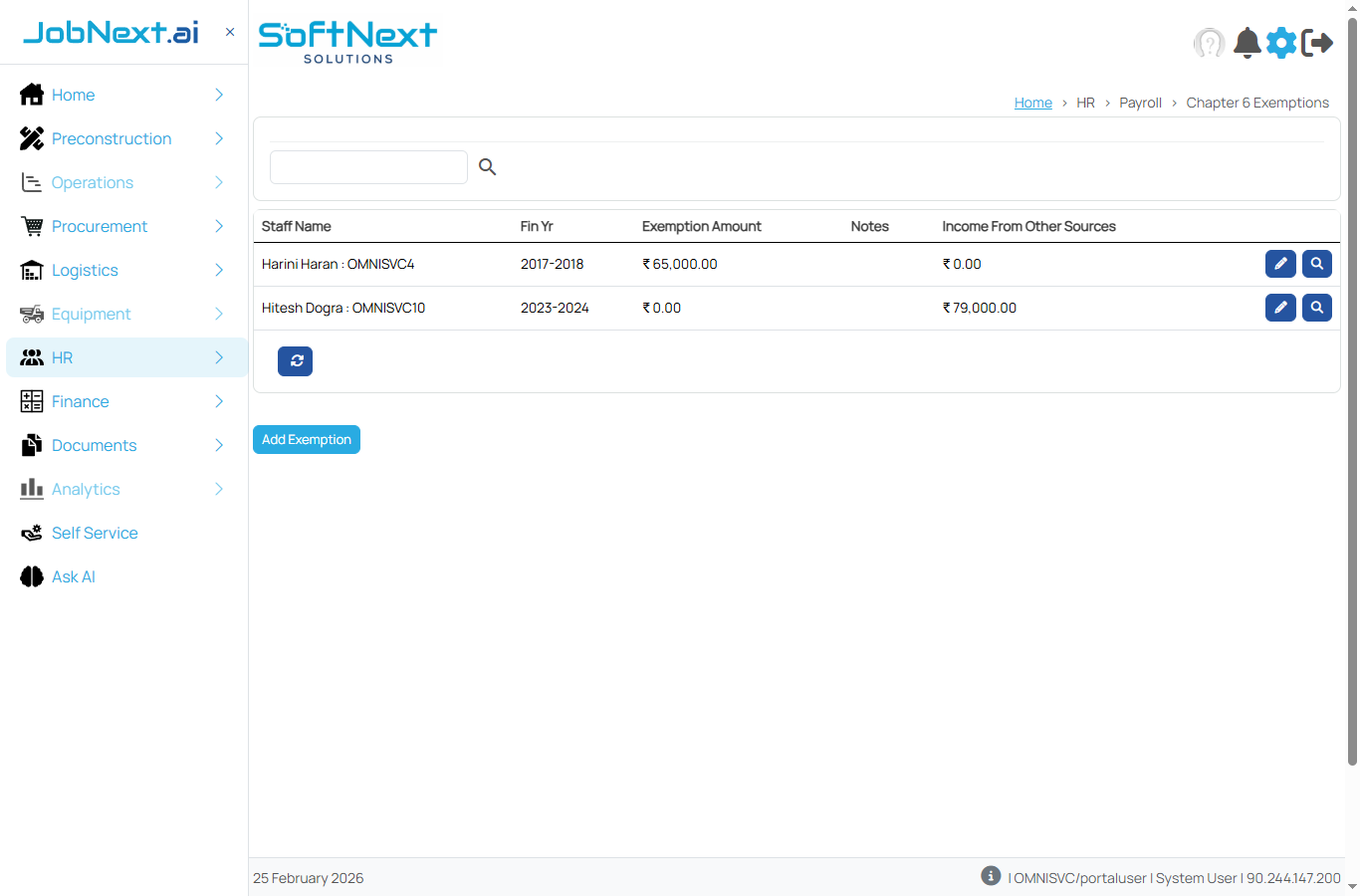Close the sidebar with the X button

pyautogui.click(x=230, y=32)
